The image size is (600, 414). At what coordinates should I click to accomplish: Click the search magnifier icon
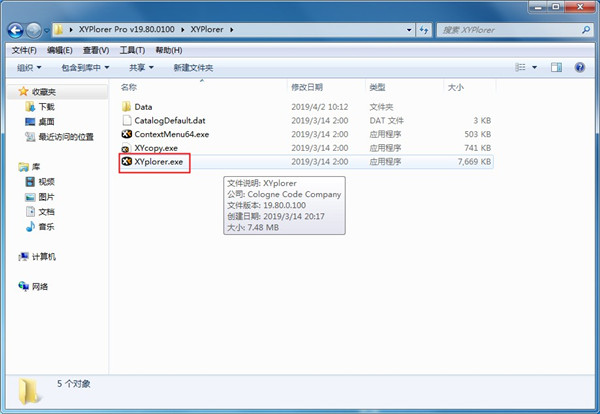pos(586,29)
